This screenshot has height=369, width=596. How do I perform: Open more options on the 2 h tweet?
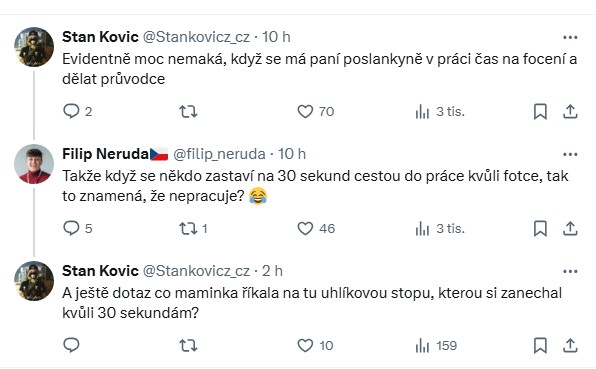click(x=570, y=271)
